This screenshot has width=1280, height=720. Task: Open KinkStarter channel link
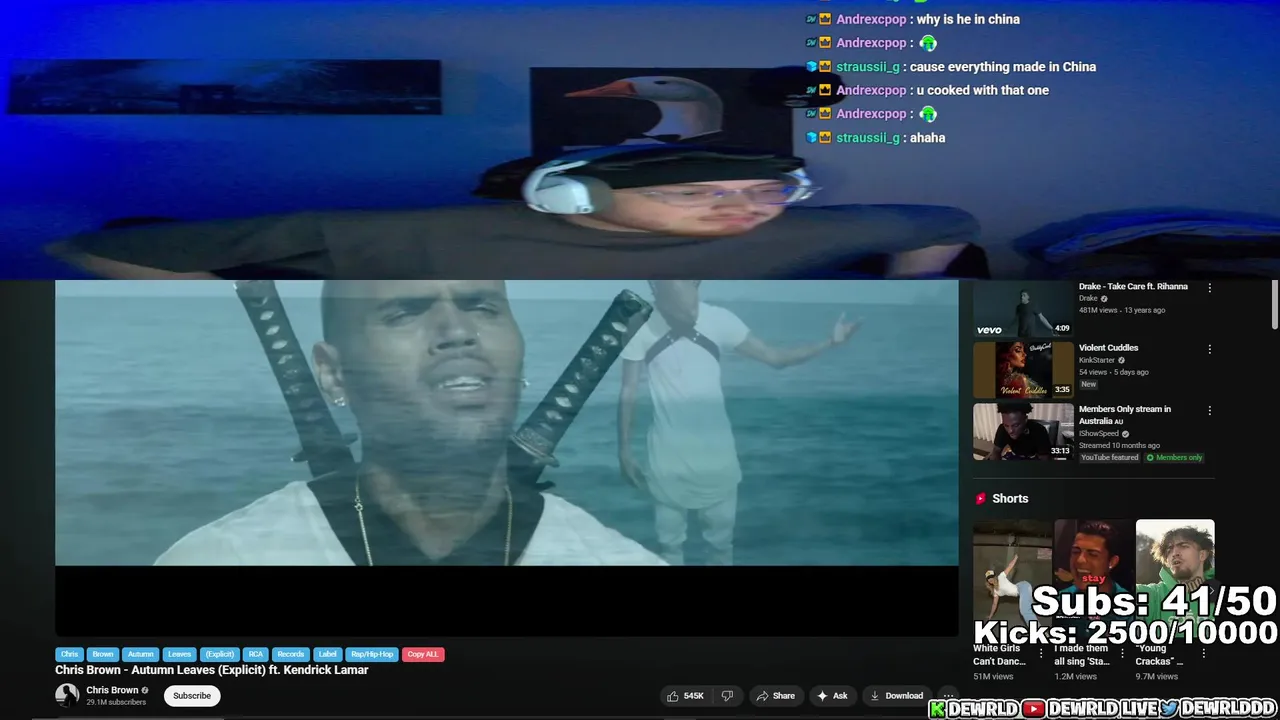[1096, 360]
